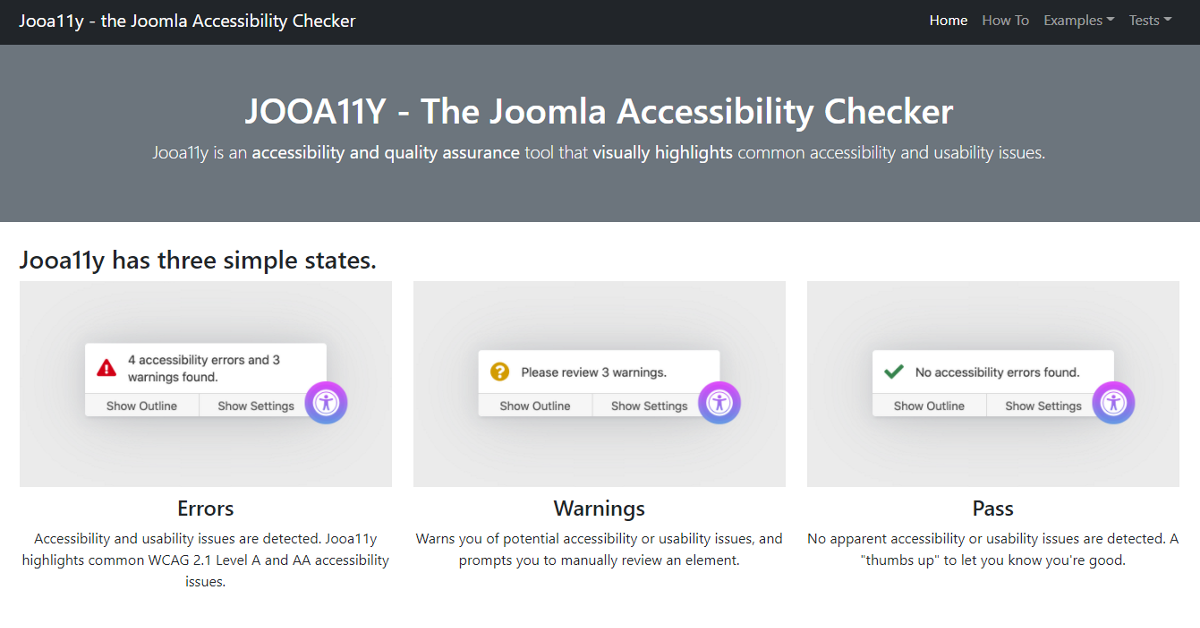This screenshot has height=628, width=1200.
Task: Open the Examples dropdown menu
Action: (x=1079, y=20)
